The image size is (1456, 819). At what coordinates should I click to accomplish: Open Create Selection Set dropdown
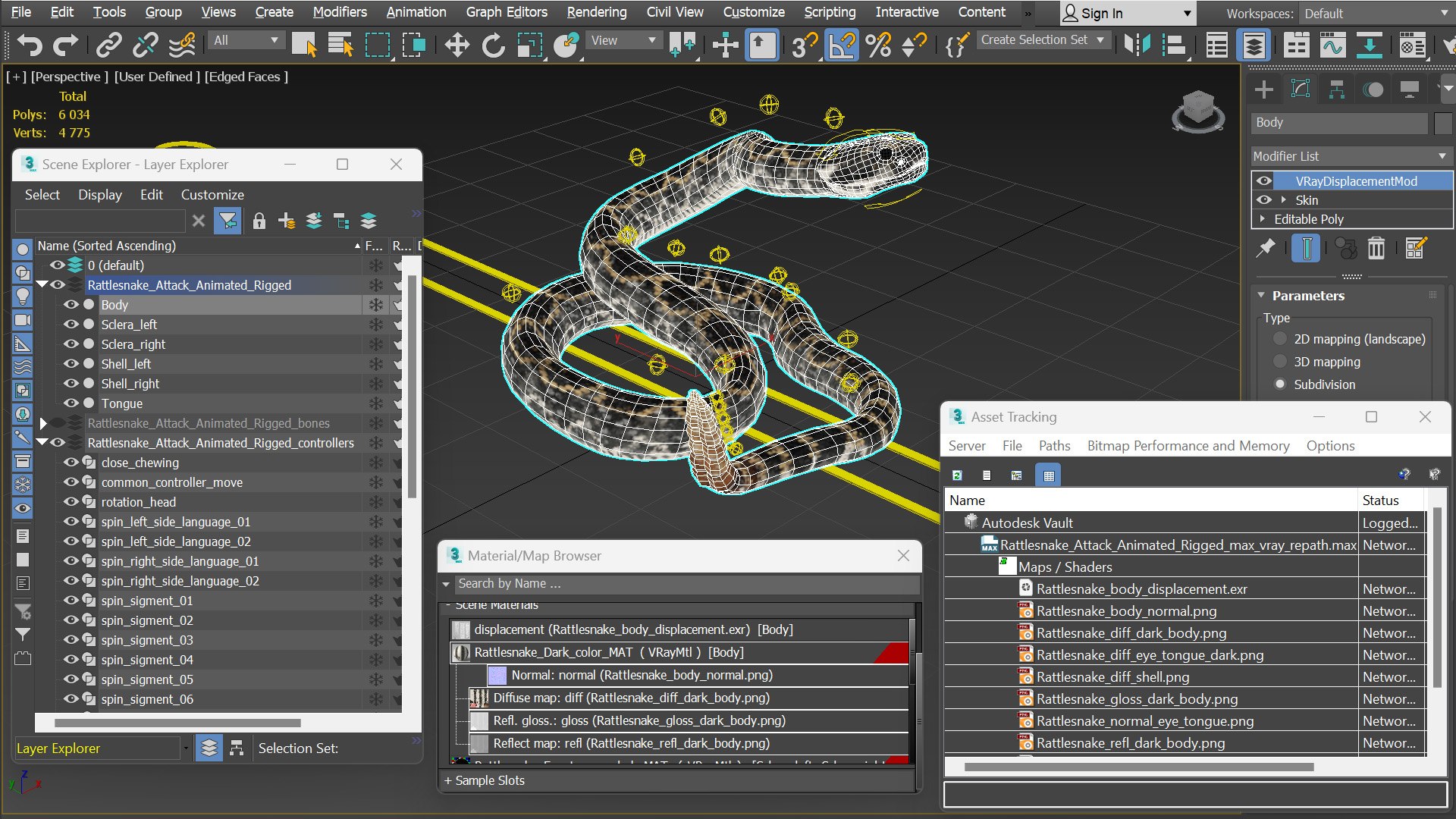tap(1043, 39)
